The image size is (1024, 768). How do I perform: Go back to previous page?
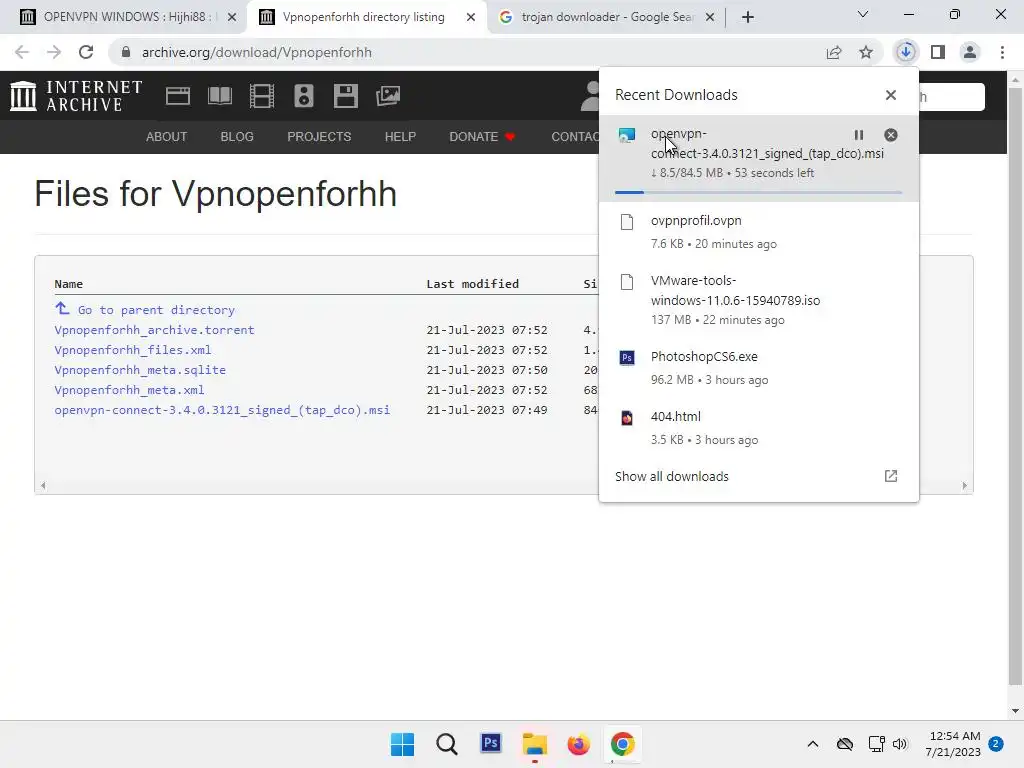pyautogui.click(x=22, y=52)
